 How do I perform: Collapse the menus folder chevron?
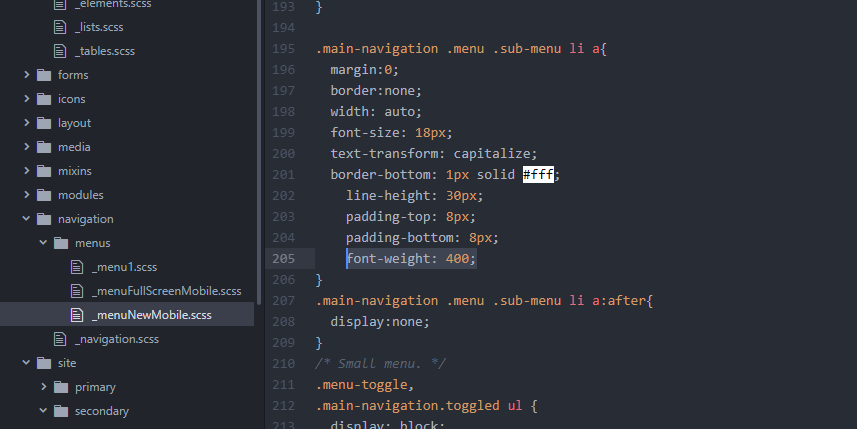coord(43,243)
